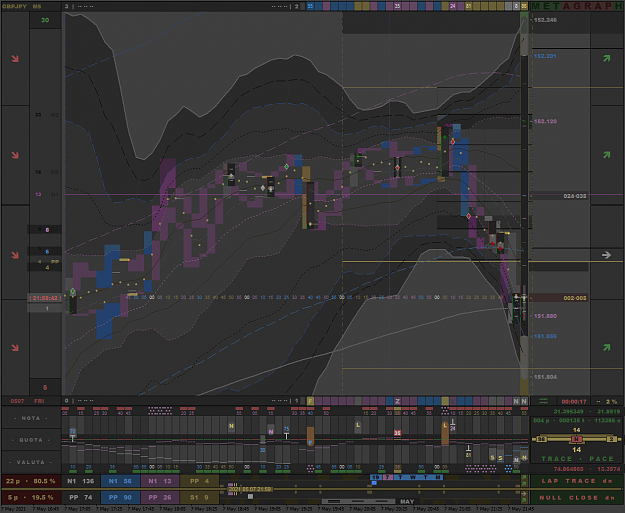Click the blue PP 90 cell
The height and width of the screenshot is (513, 625).
tap(120, 497)
